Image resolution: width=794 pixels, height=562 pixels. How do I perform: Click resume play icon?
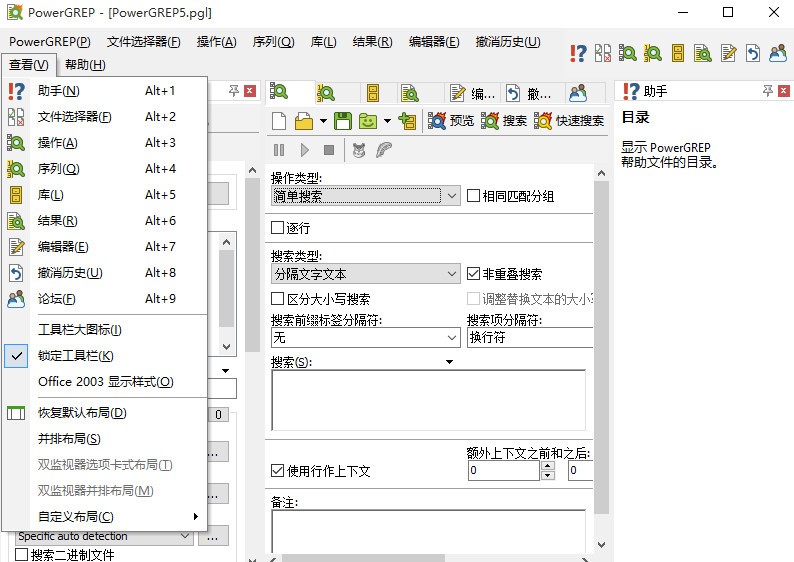point(304,150)
